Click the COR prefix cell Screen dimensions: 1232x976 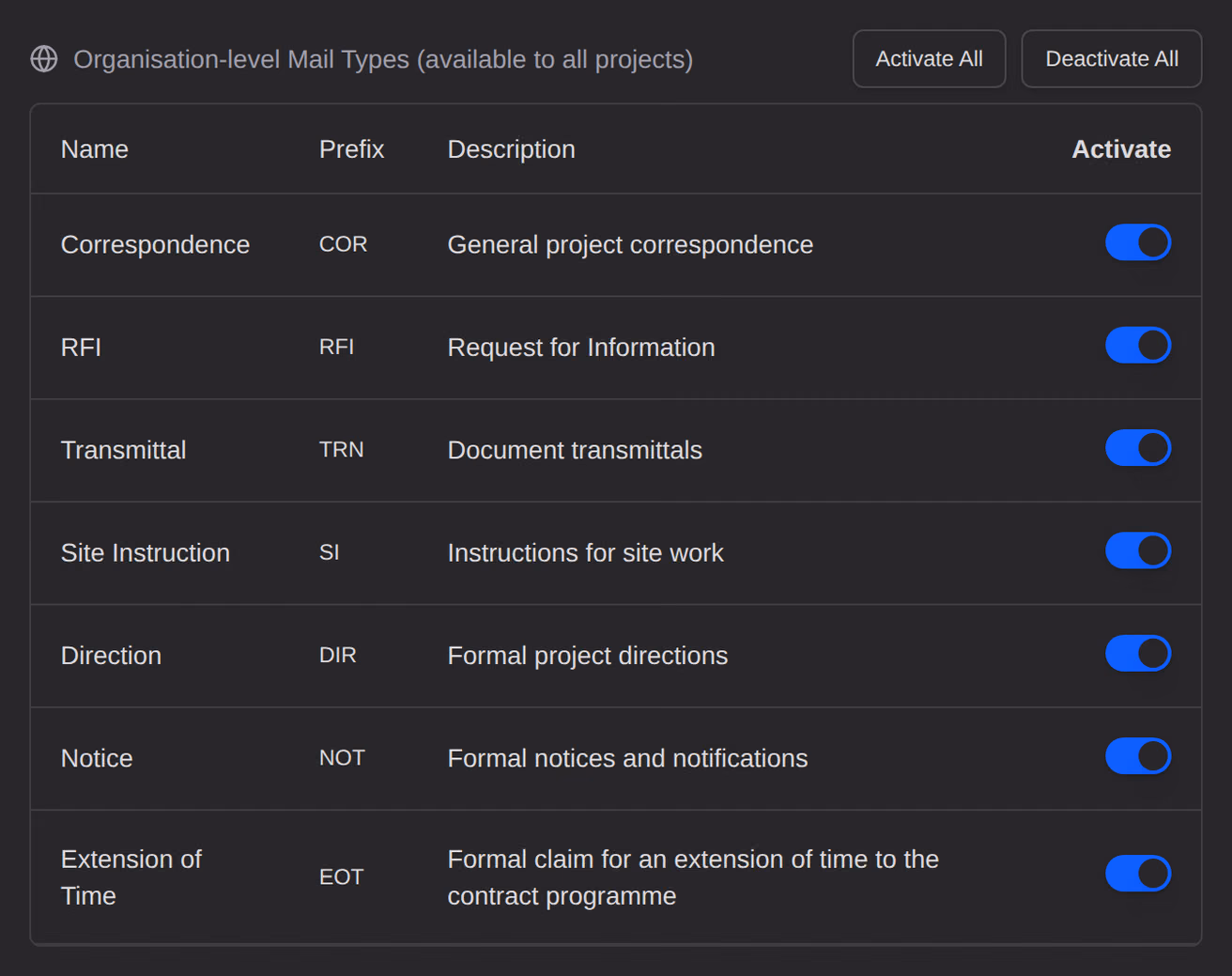pyautogui.click(x=343, y=244)
